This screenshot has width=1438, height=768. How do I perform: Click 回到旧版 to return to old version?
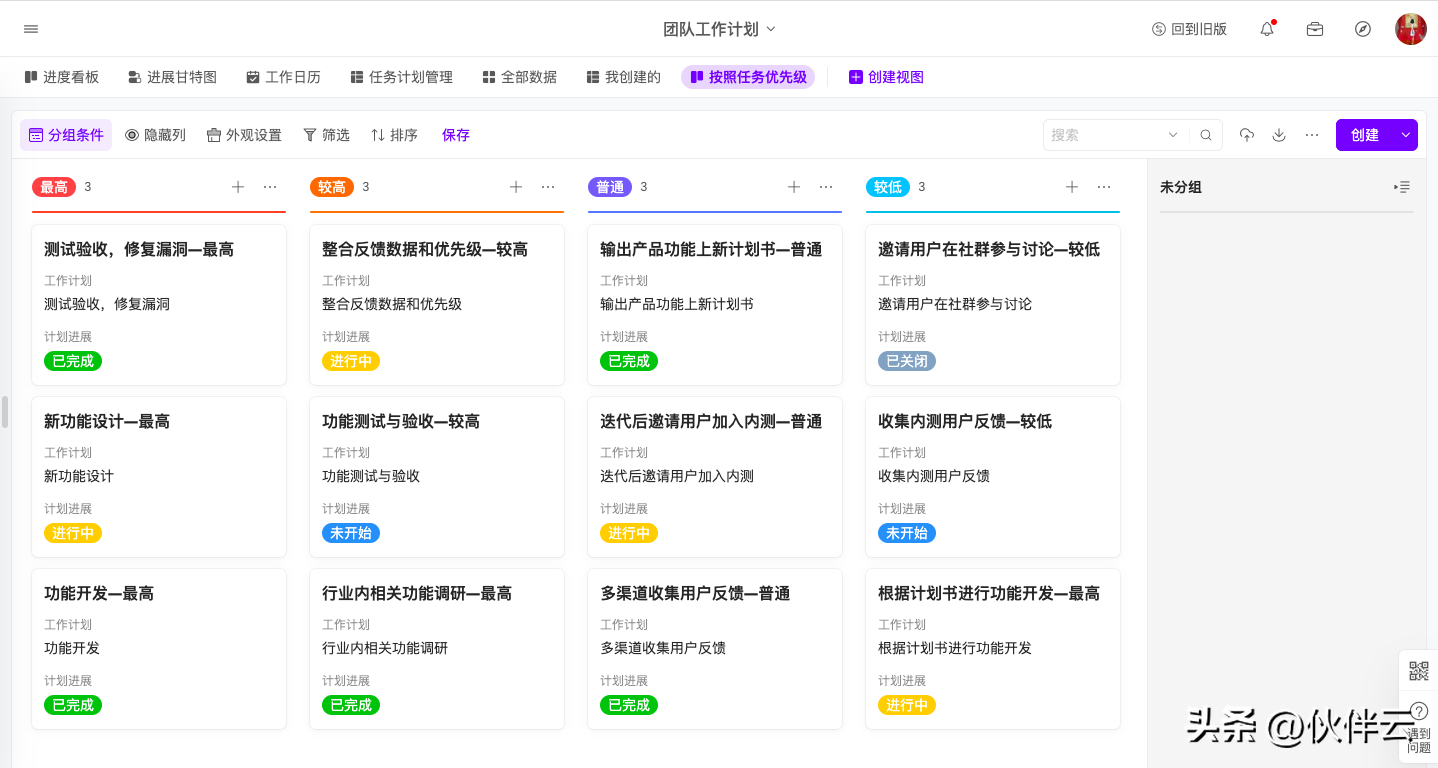1189,29
